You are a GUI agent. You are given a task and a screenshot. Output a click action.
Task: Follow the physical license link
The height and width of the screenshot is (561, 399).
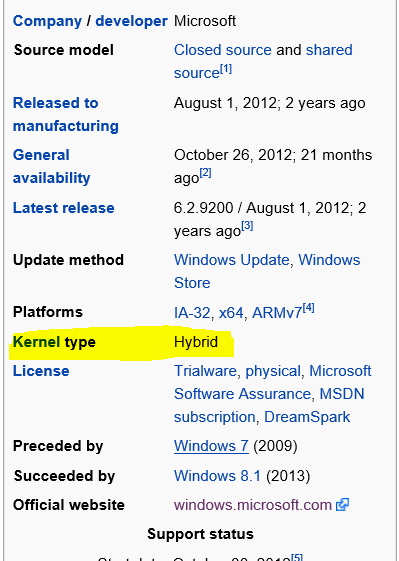pos(273,372)
